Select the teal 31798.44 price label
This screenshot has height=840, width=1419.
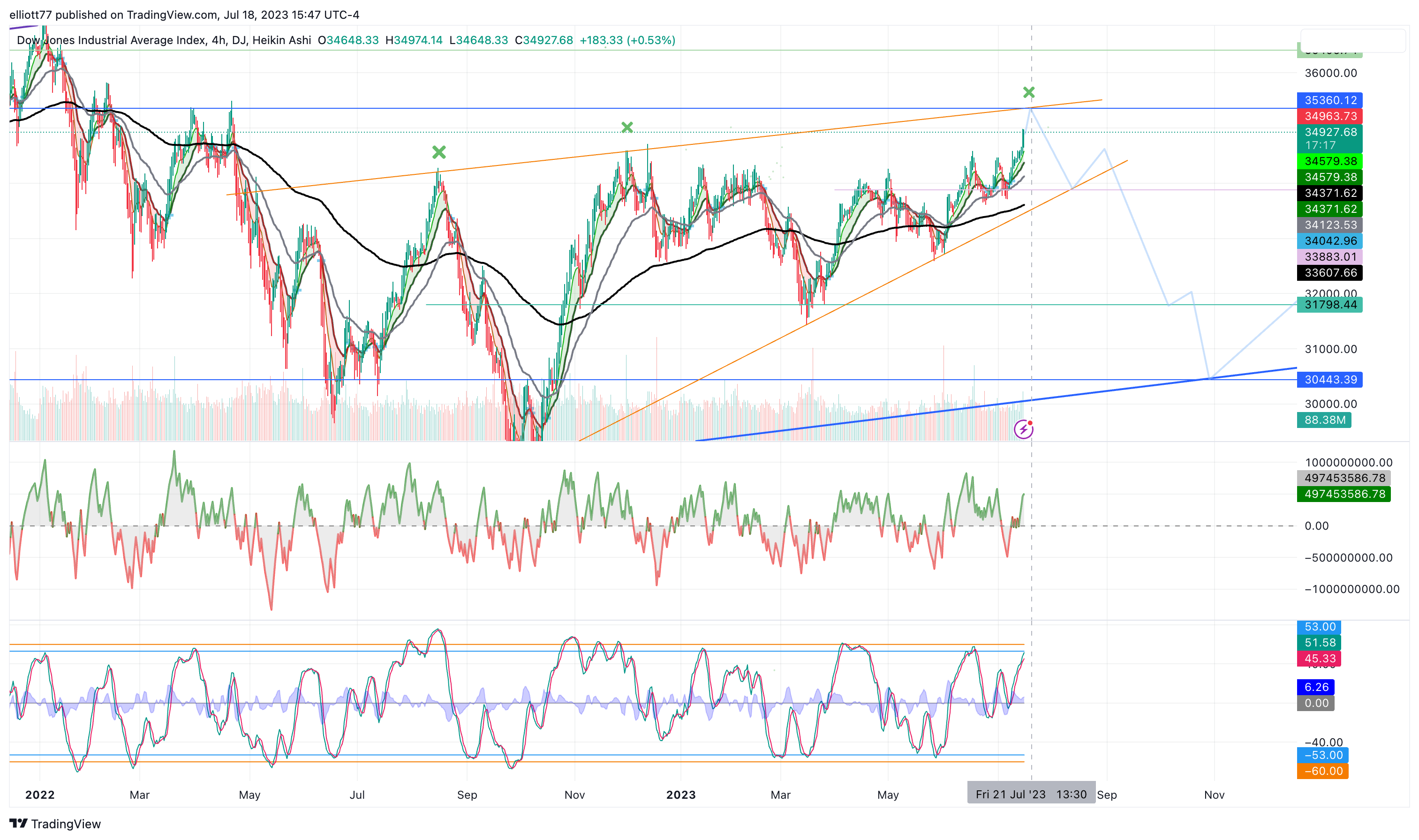(1329, 305)
